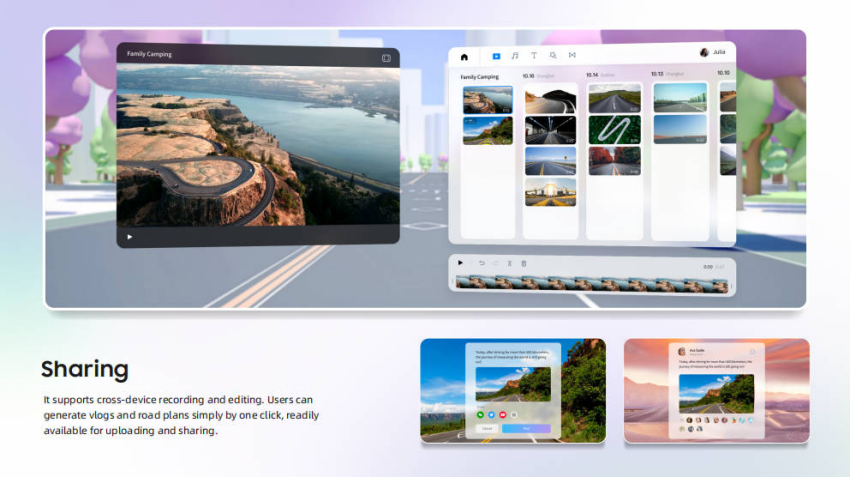Select the autumn red trees road clip
Image resolution: width=851 pixels, height=477 pixels.
coord(614,161)
